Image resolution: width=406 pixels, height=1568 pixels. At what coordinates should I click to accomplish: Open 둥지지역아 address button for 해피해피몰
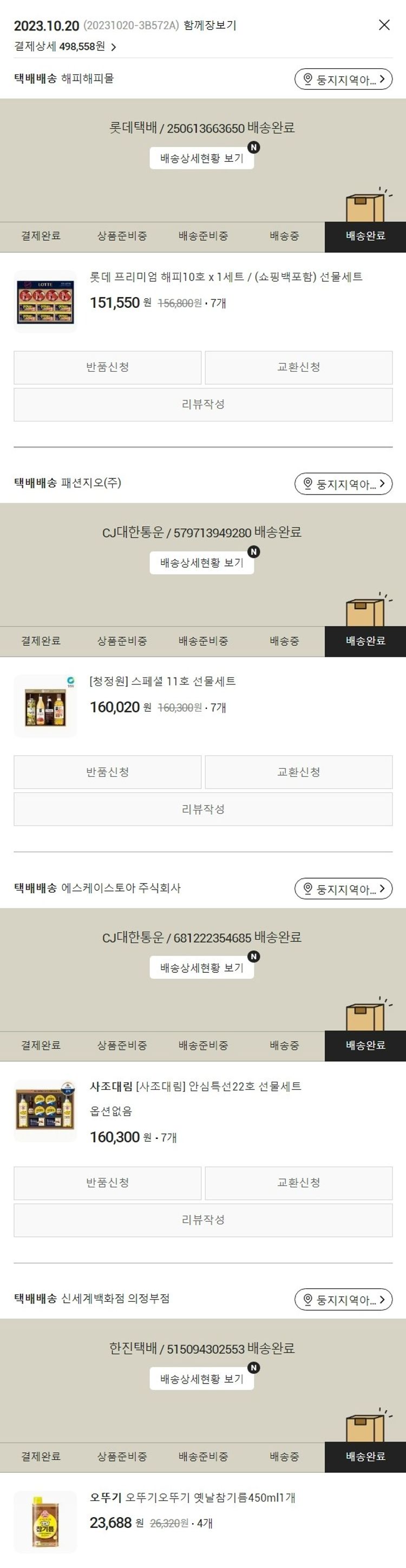tap(343, 79)
